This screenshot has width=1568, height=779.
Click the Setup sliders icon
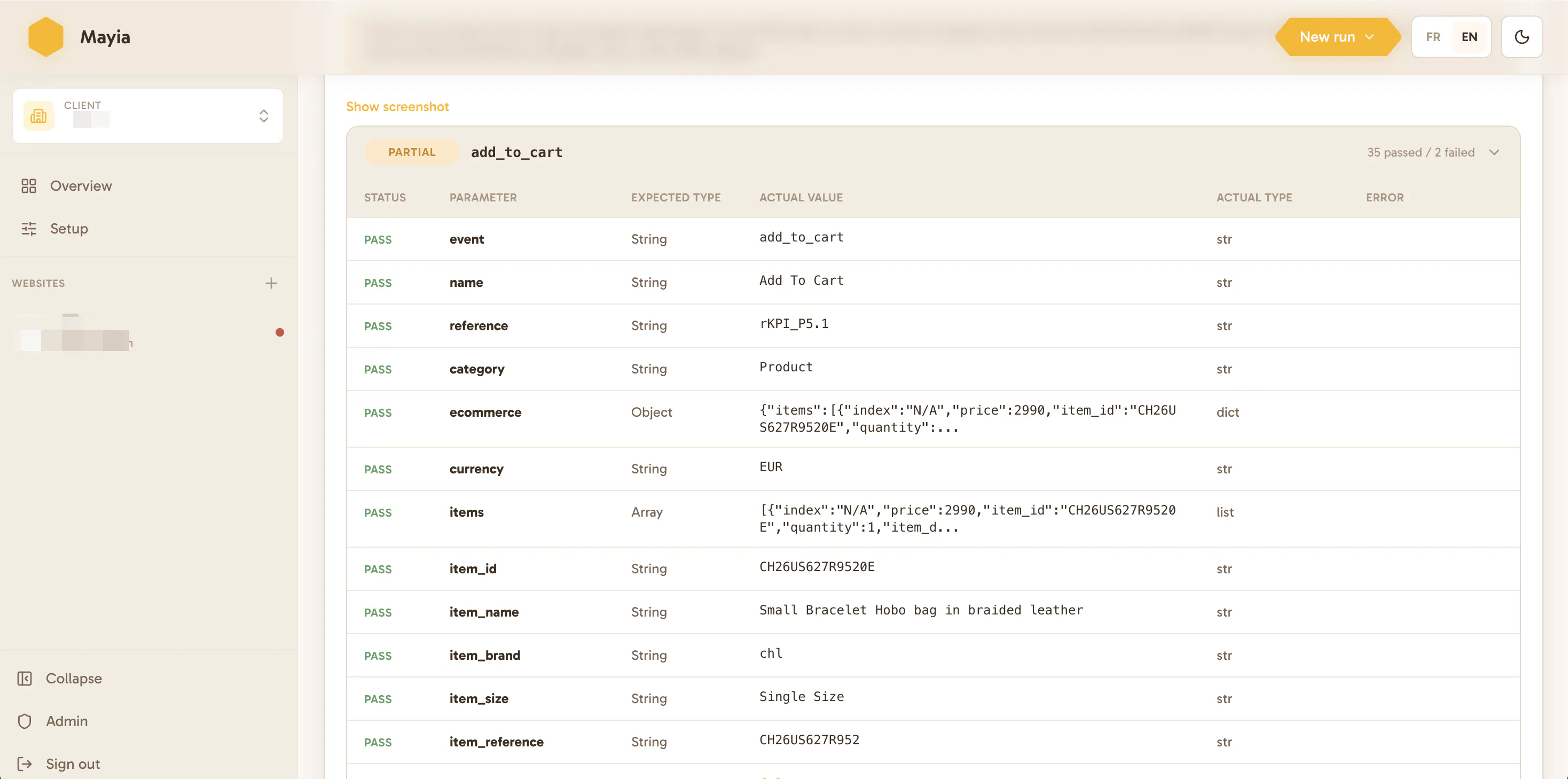[x=29, y=228]
